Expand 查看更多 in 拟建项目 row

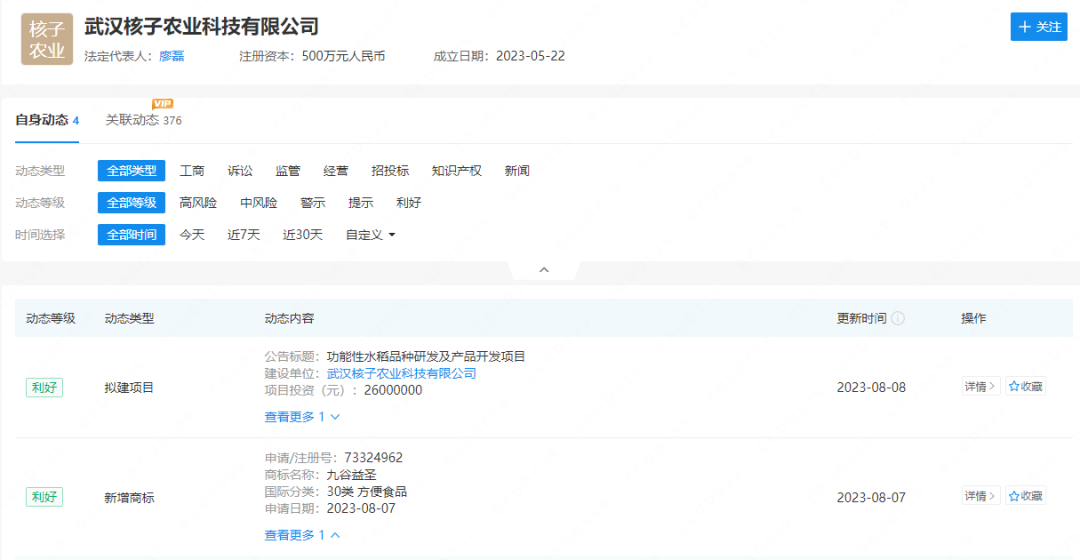click(302, 417)
